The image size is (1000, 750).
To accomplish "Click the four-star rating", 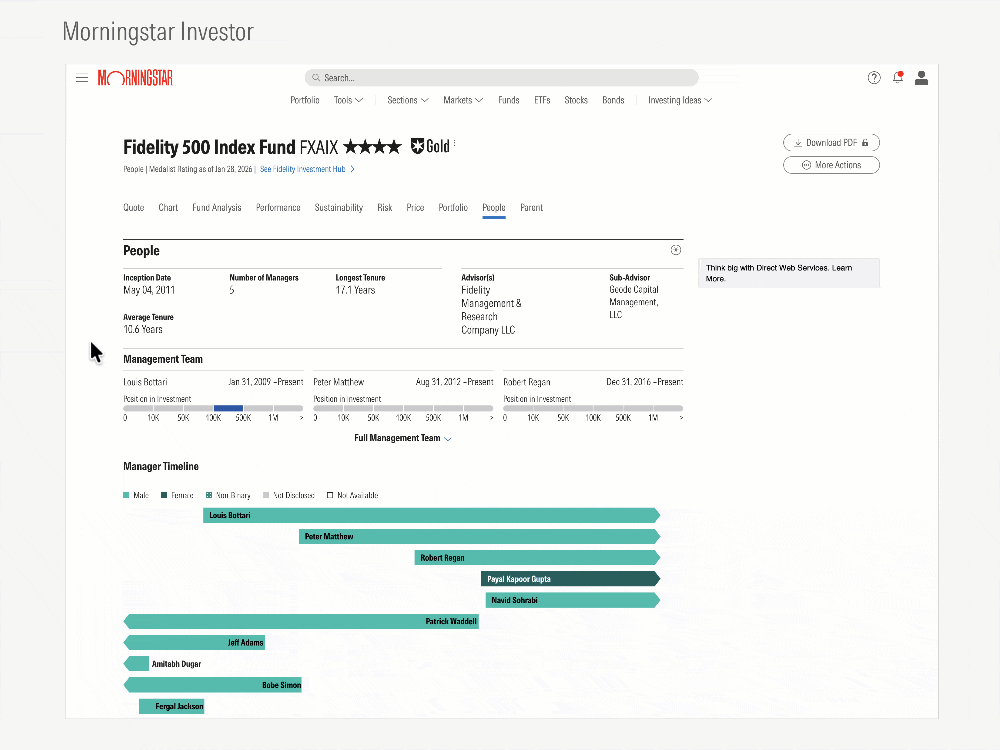I will tap(372, 147).
